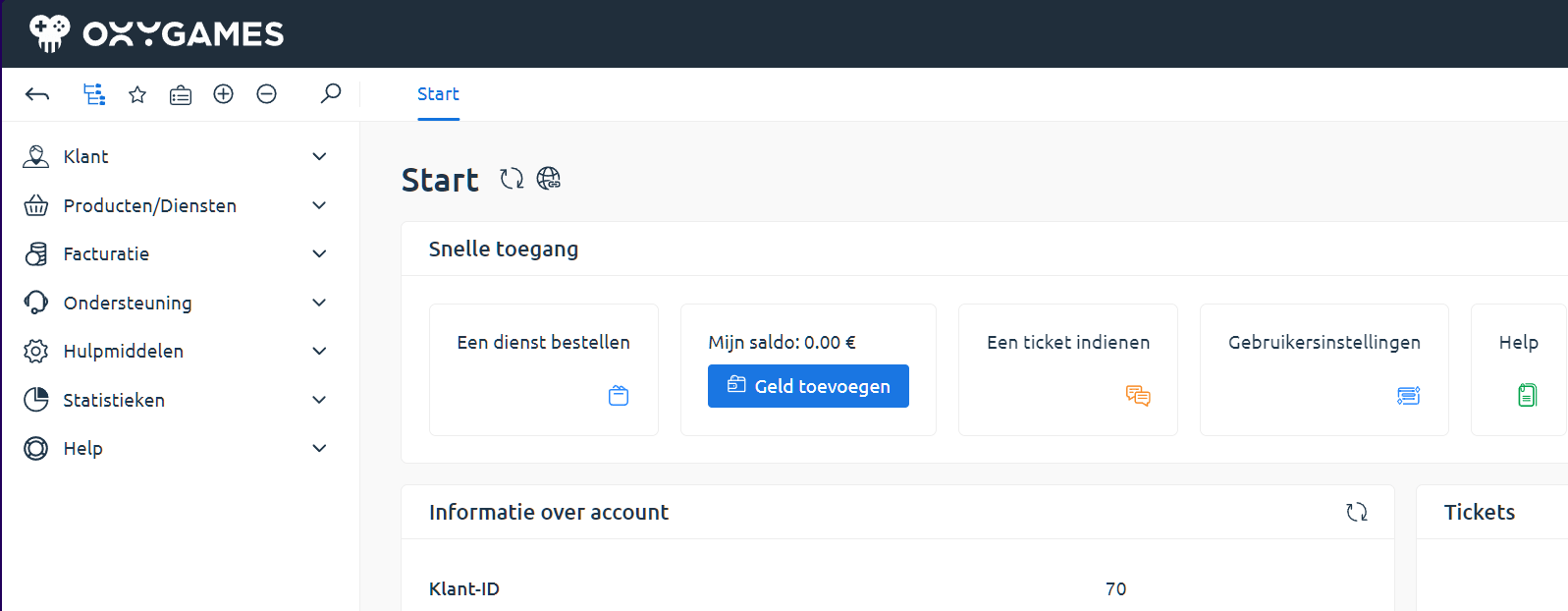Viewport: 1568px width, 611px height.
Task: Expand the Hulpmiddelen chevron
Action: coord(319,351)
